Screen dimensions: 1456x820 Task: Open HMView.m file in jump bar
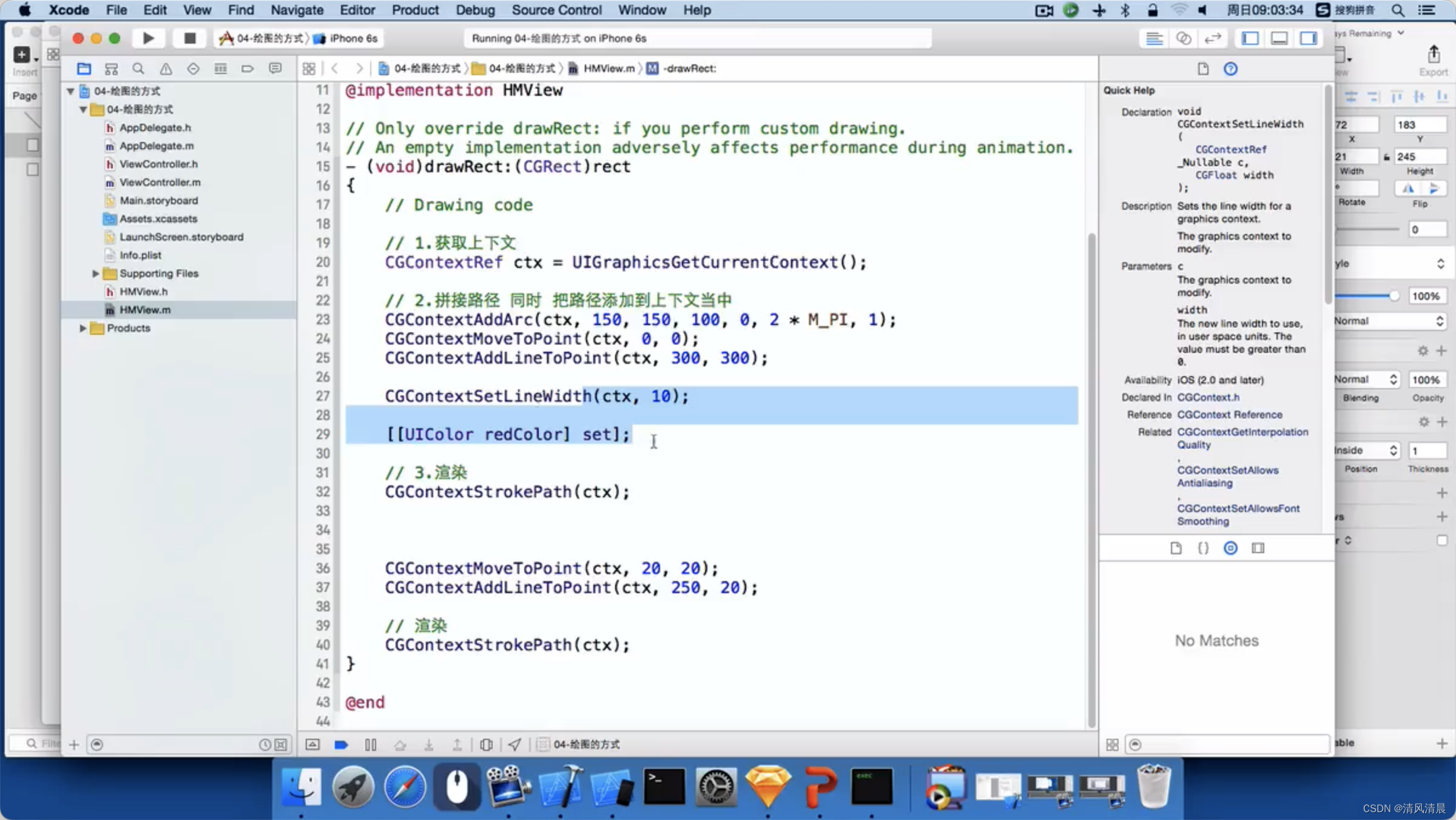pos(602,69)
